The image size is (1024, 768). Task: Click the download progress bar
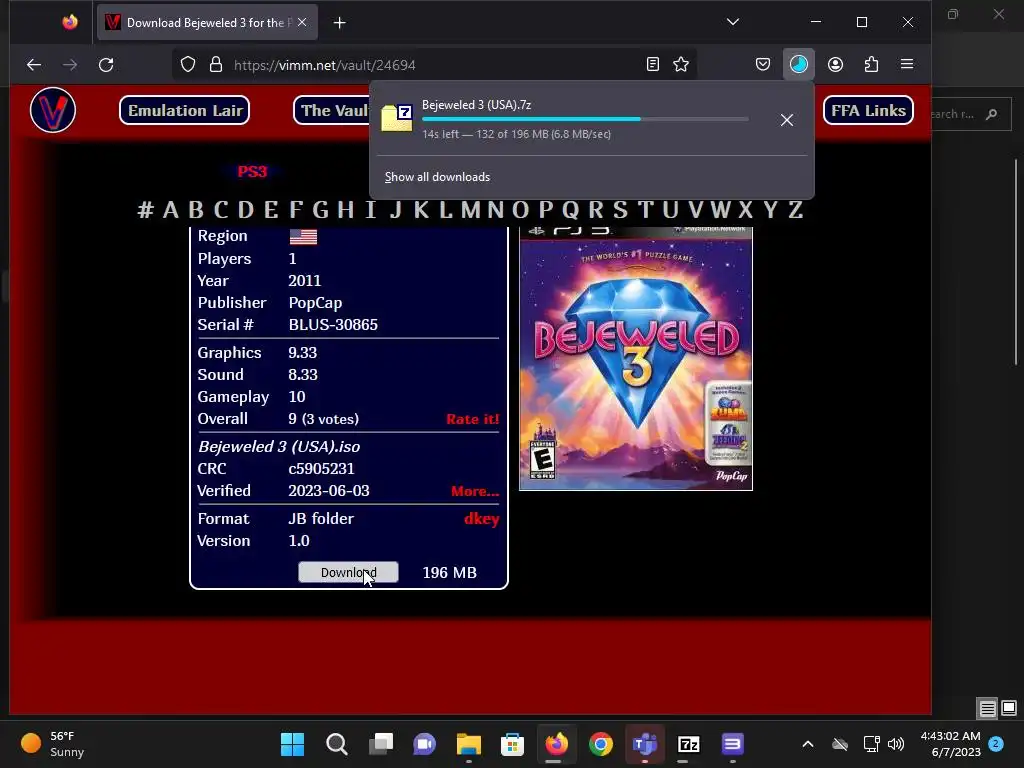585,119
